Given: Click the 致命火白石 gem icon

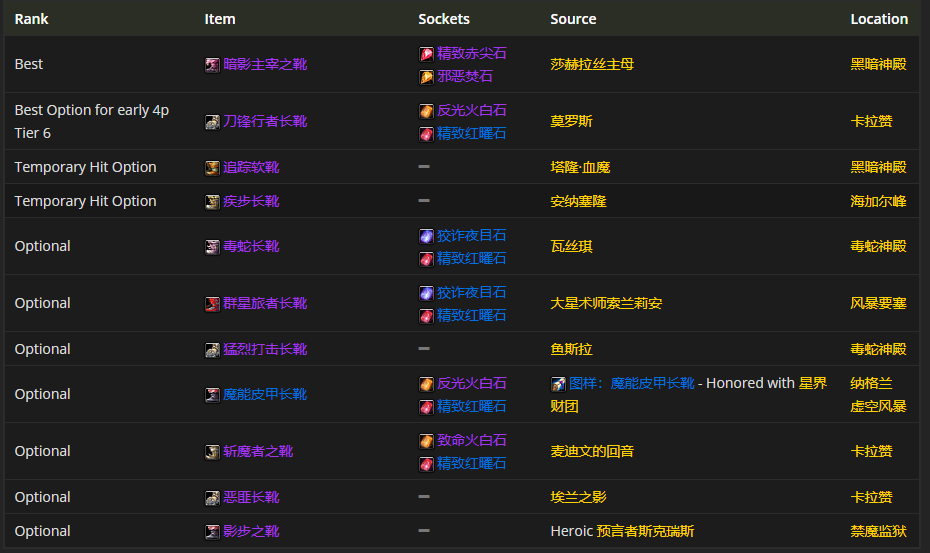Looking at the screenshot, I should pos(426,441).
